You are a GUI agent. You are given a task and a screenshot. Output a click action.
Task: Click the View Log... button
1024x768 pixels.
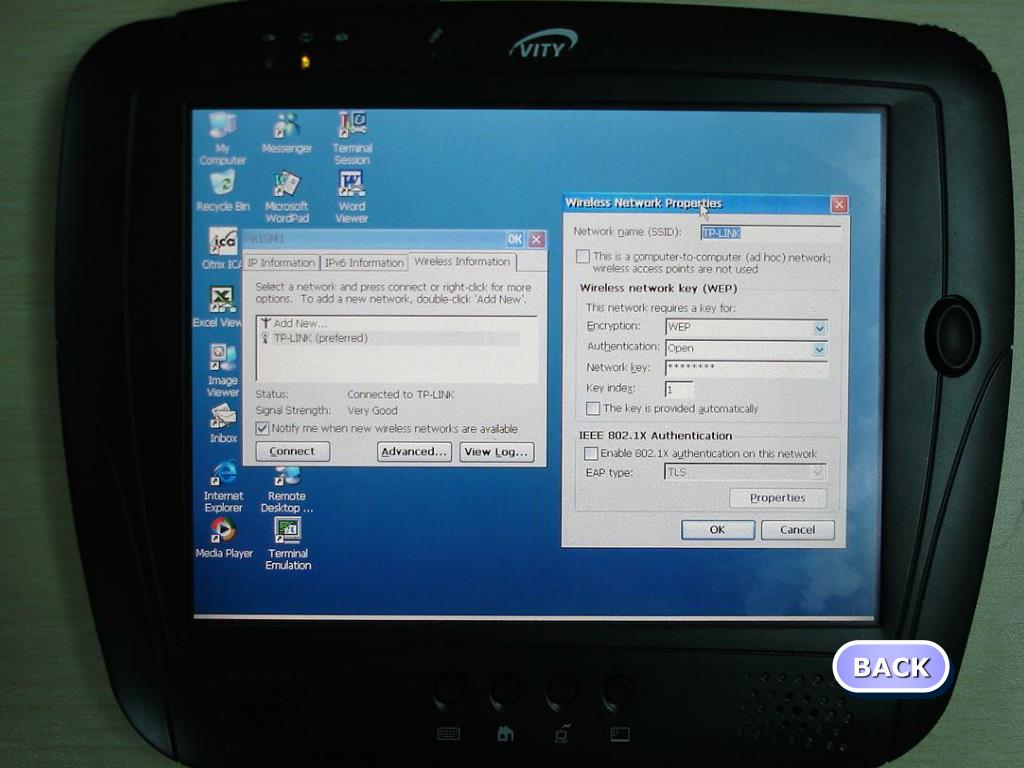pyautogui.click(x=496, y=452)
